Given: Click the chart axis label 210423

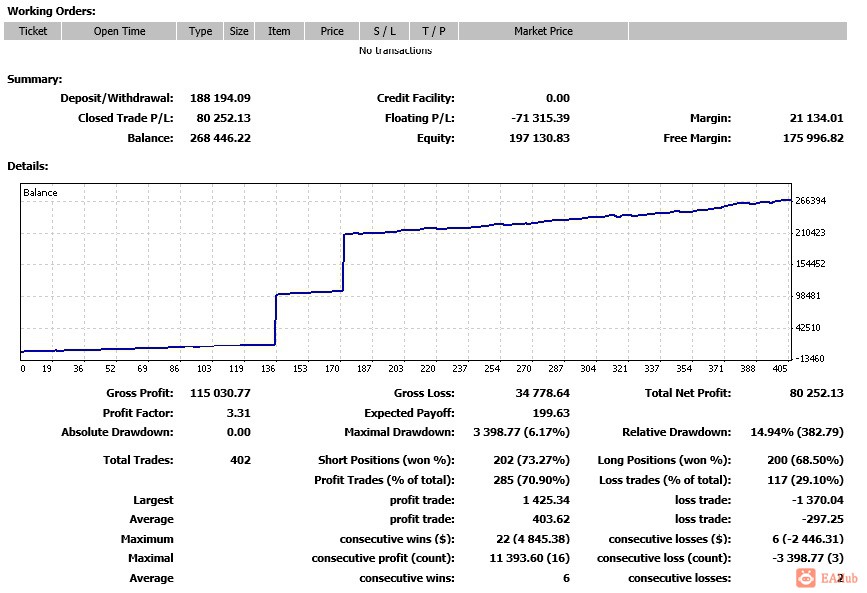Looking at the screenshot, I should [x=810, y=233].
